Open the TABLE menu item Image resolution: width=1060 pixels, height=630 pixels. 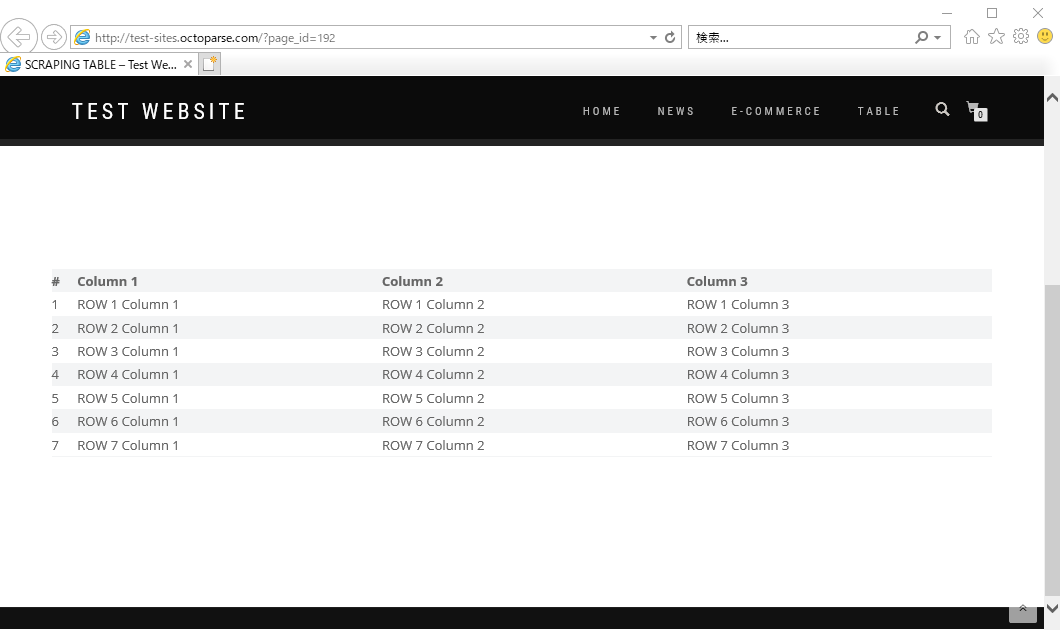click(x=879, y=112)
